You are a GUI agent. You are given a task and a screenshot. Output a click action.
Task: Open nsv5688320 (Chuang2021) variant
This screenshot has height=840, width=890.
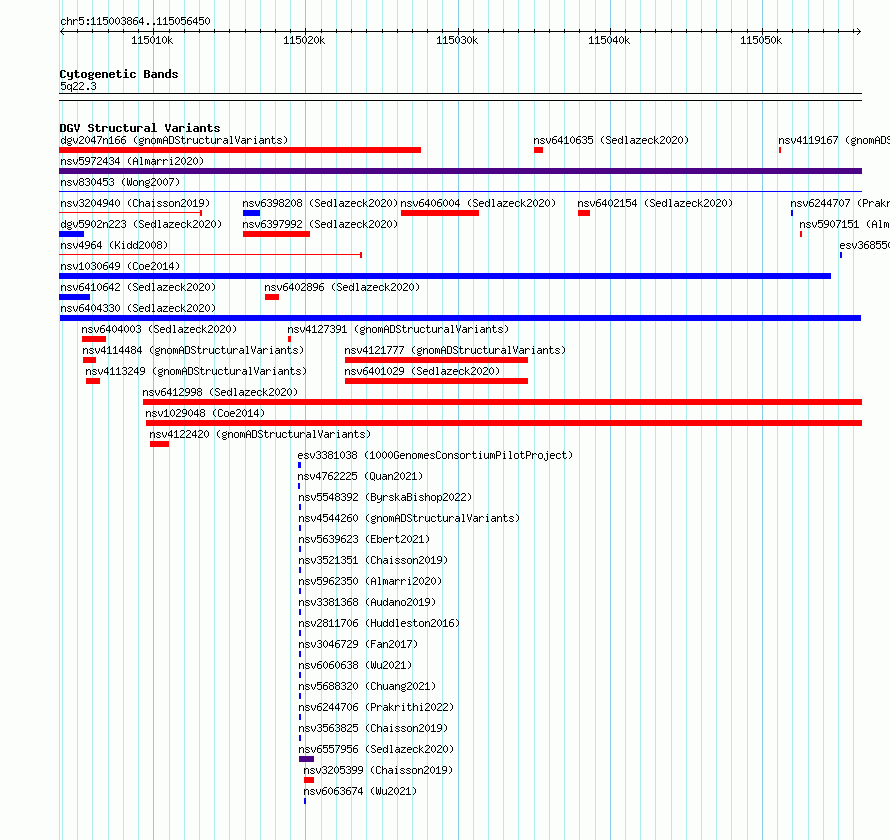(x=367, y=686)
